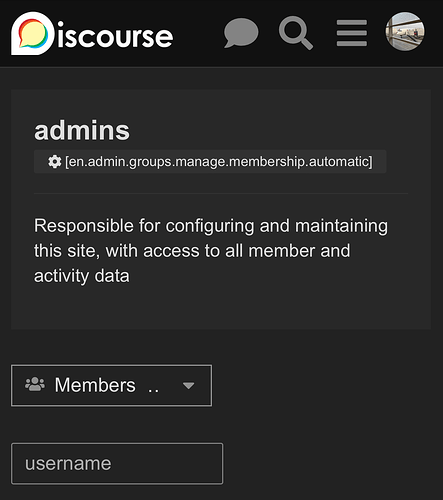Click the username placeholder text

click(x=68, y=464)
